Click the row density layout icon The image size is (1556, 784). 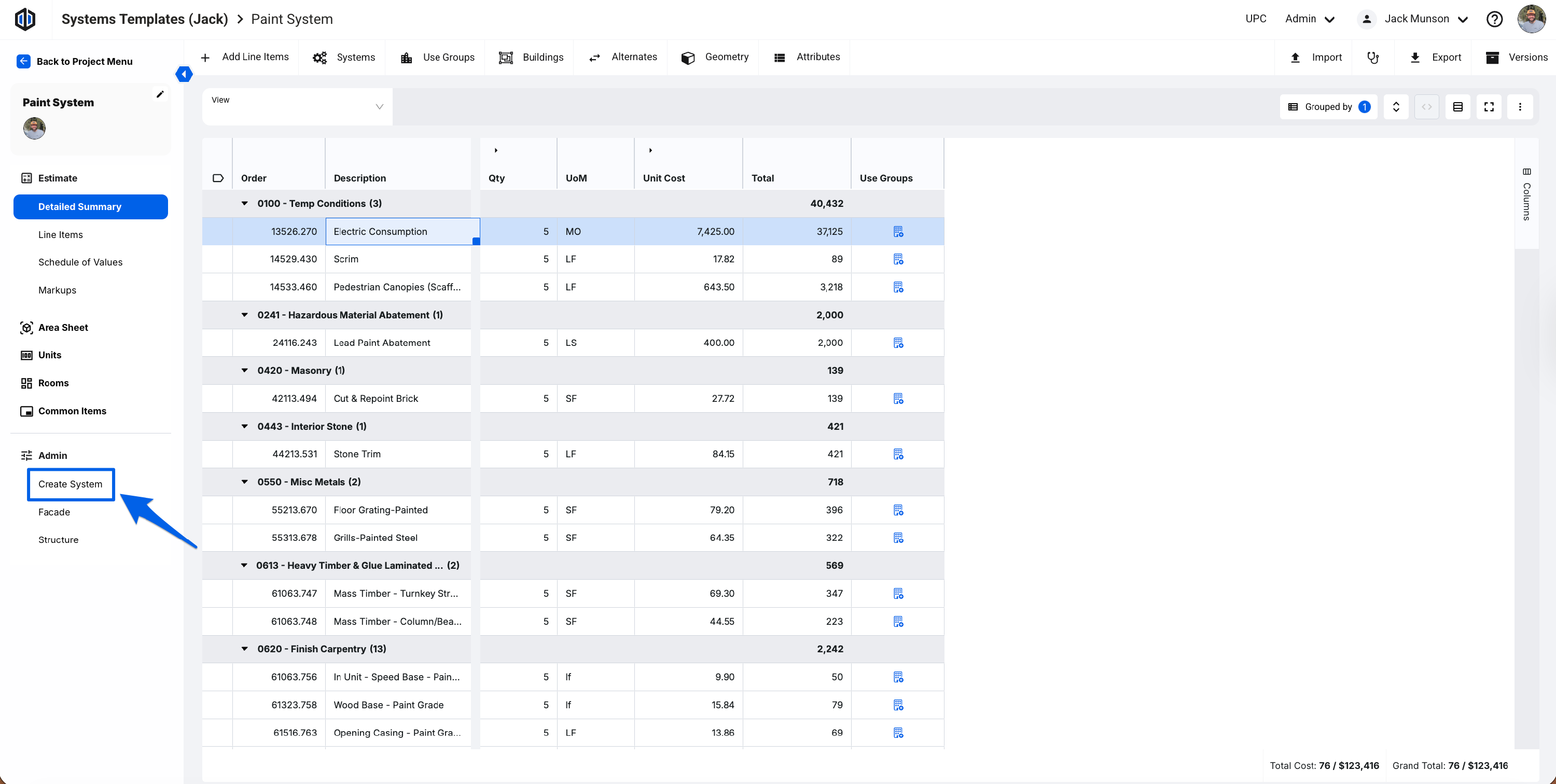1457,107
